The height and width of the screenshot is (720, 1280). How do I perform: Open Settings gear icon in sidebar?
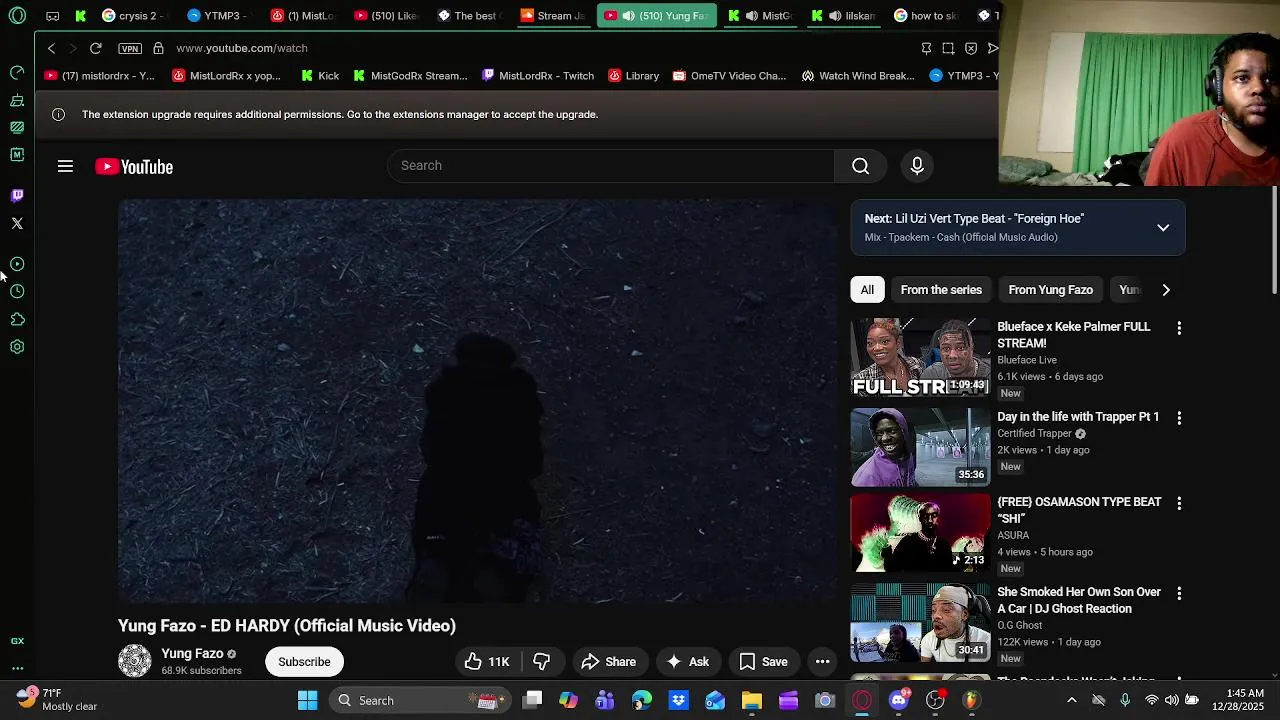17,347
